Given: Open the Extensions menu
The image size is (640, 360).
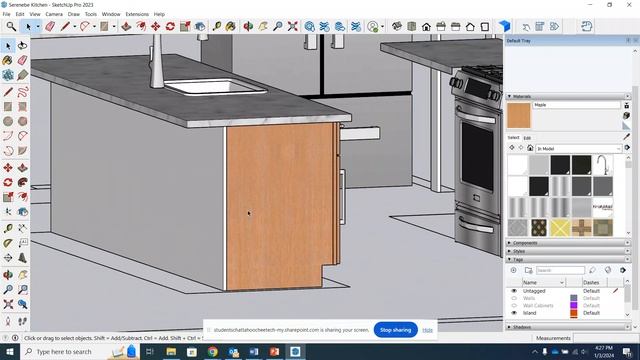Looking at the screenshot, I should [x=137, y=14].
